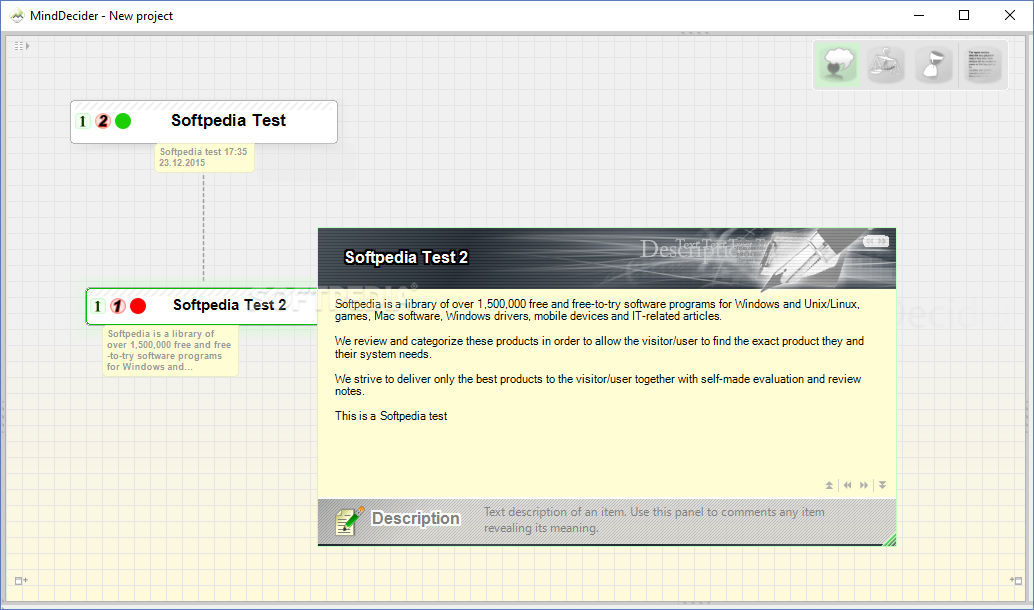This screenshot has height=610, width=1034.
Task: Open yellow note under Softpedia Test
Action: coord(204,158)
